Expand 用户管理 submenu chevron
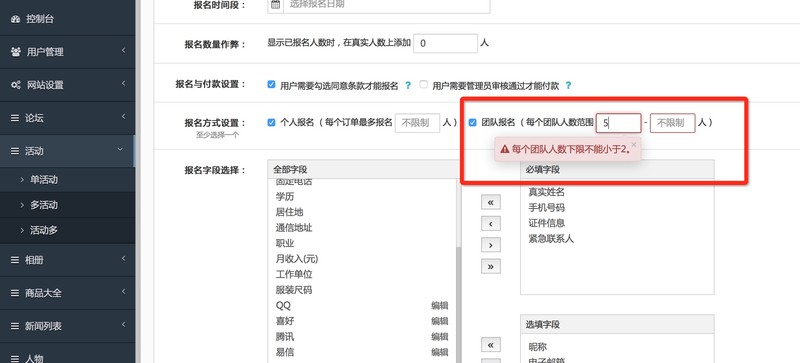Image resolution: width=800 pixels, height=363 pixels. click(x=123, y=51)
